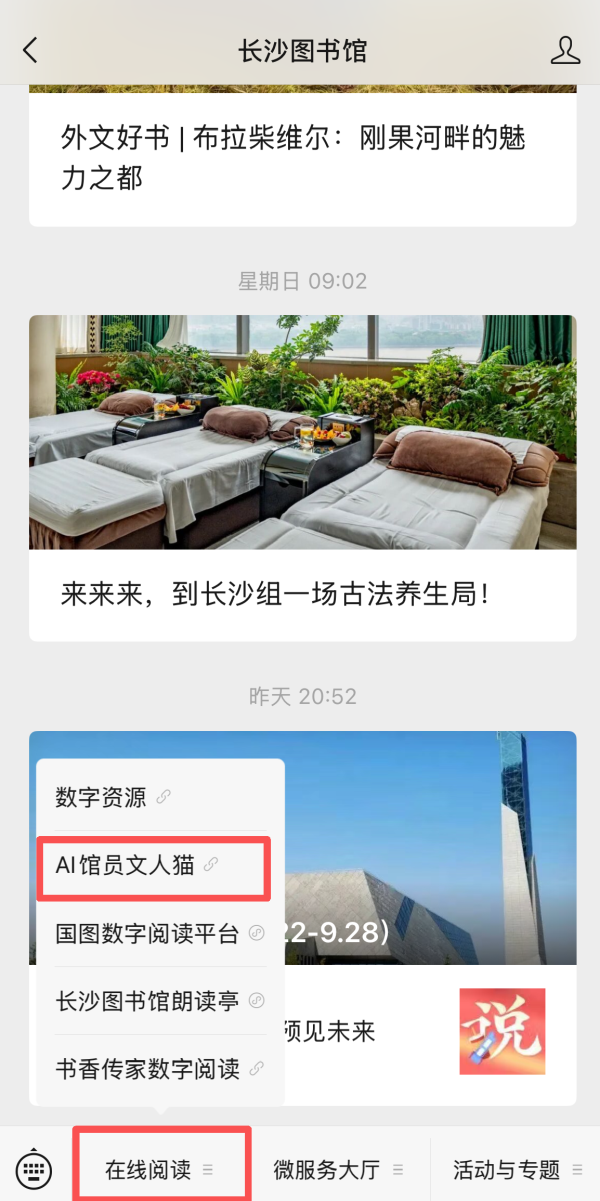Open the account profile icon
This screenshot has height=1201, width=600.
pyautogui.click(x=565, y=50)
